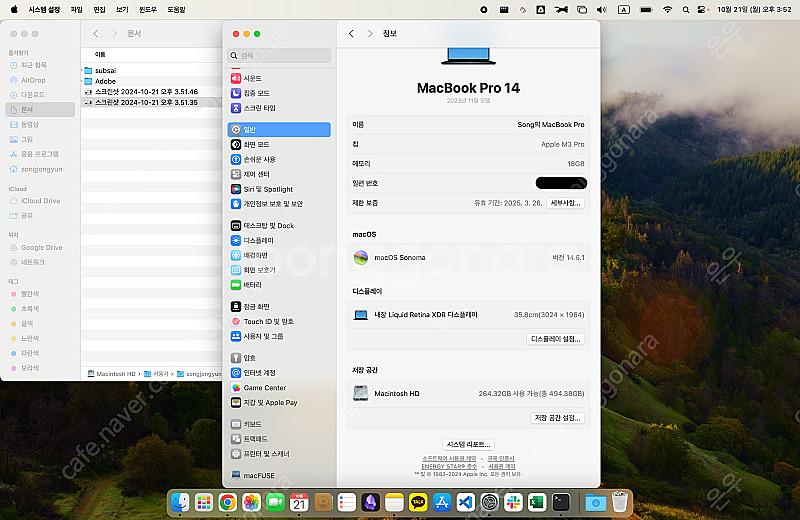Viewport: 800px width, 520px height.
Task: Click the 디스플레이 설정... button
Action: pyautogui.click(x=556, y=339)
